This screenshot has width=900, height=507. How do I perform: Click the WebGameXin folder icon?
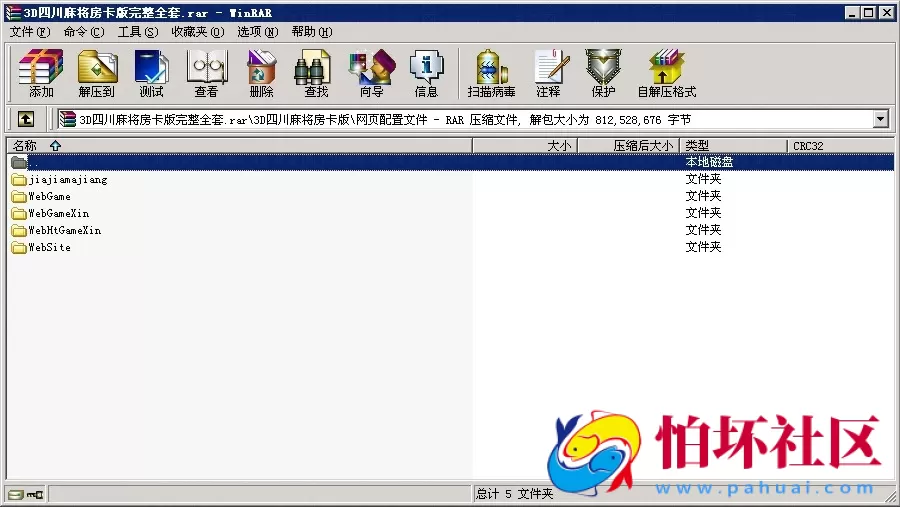coord(19,214)
